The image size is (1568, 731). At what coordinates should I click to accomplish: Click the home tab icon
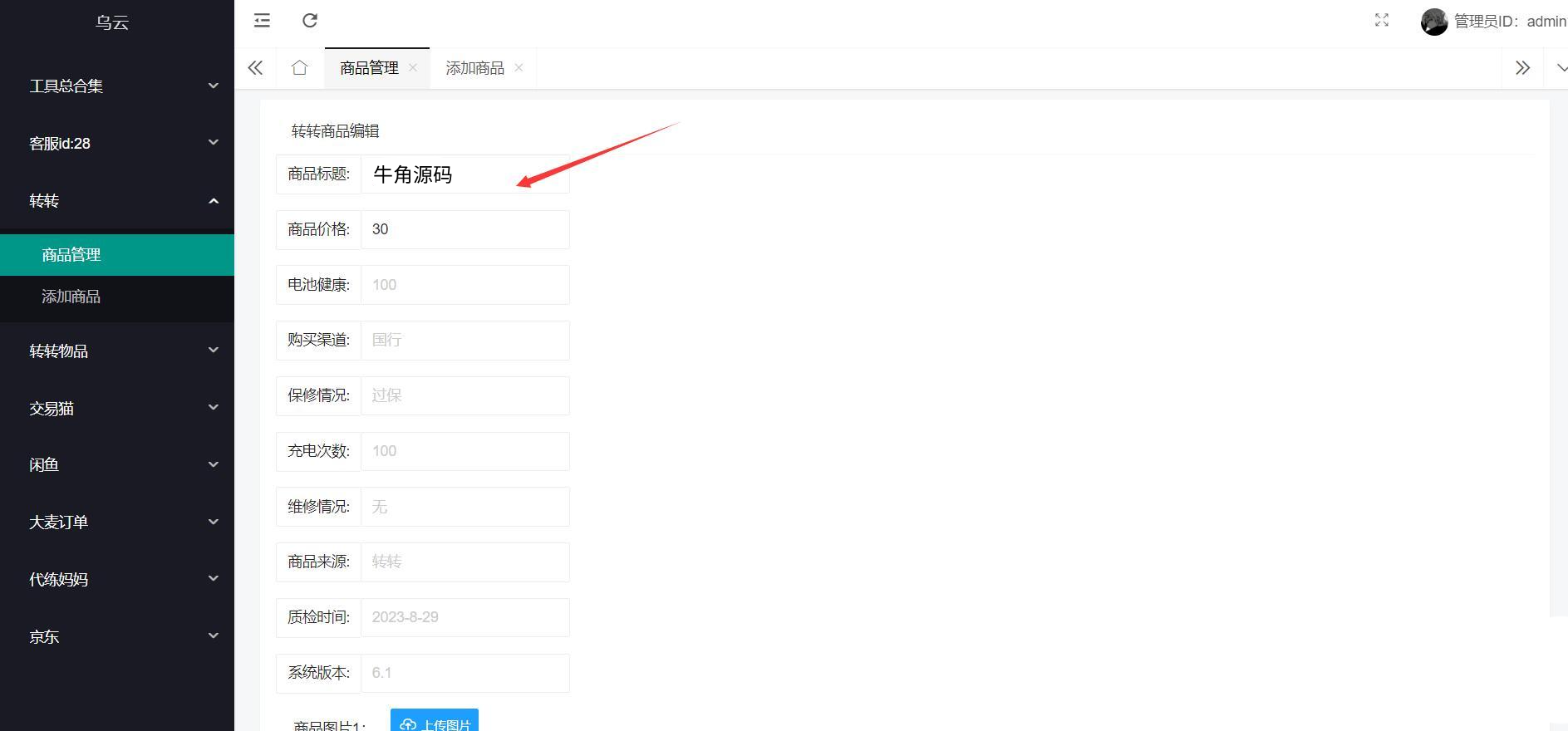[x=299, y=68]
